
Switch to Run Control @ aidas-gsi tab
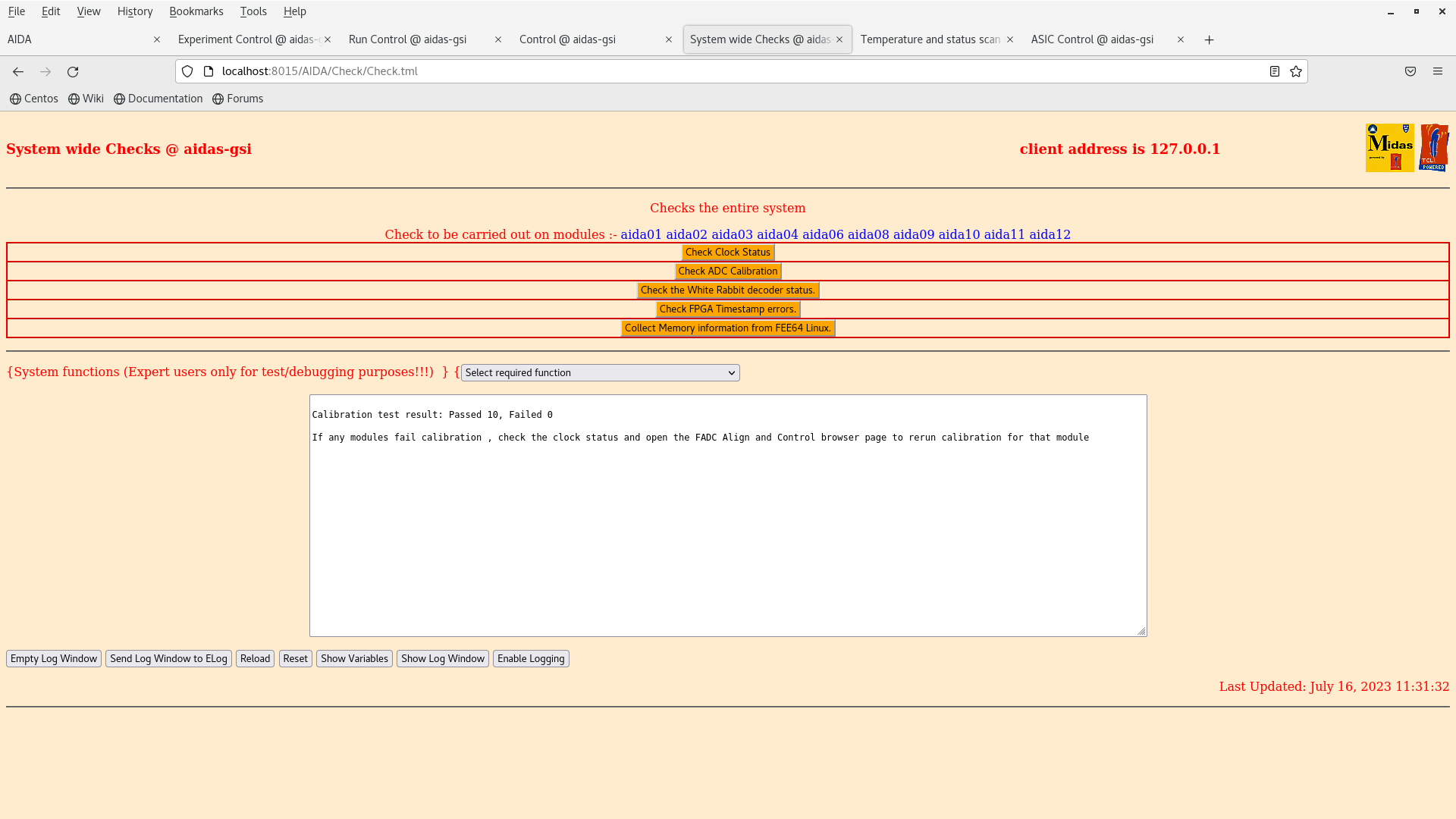pos(408,39)
